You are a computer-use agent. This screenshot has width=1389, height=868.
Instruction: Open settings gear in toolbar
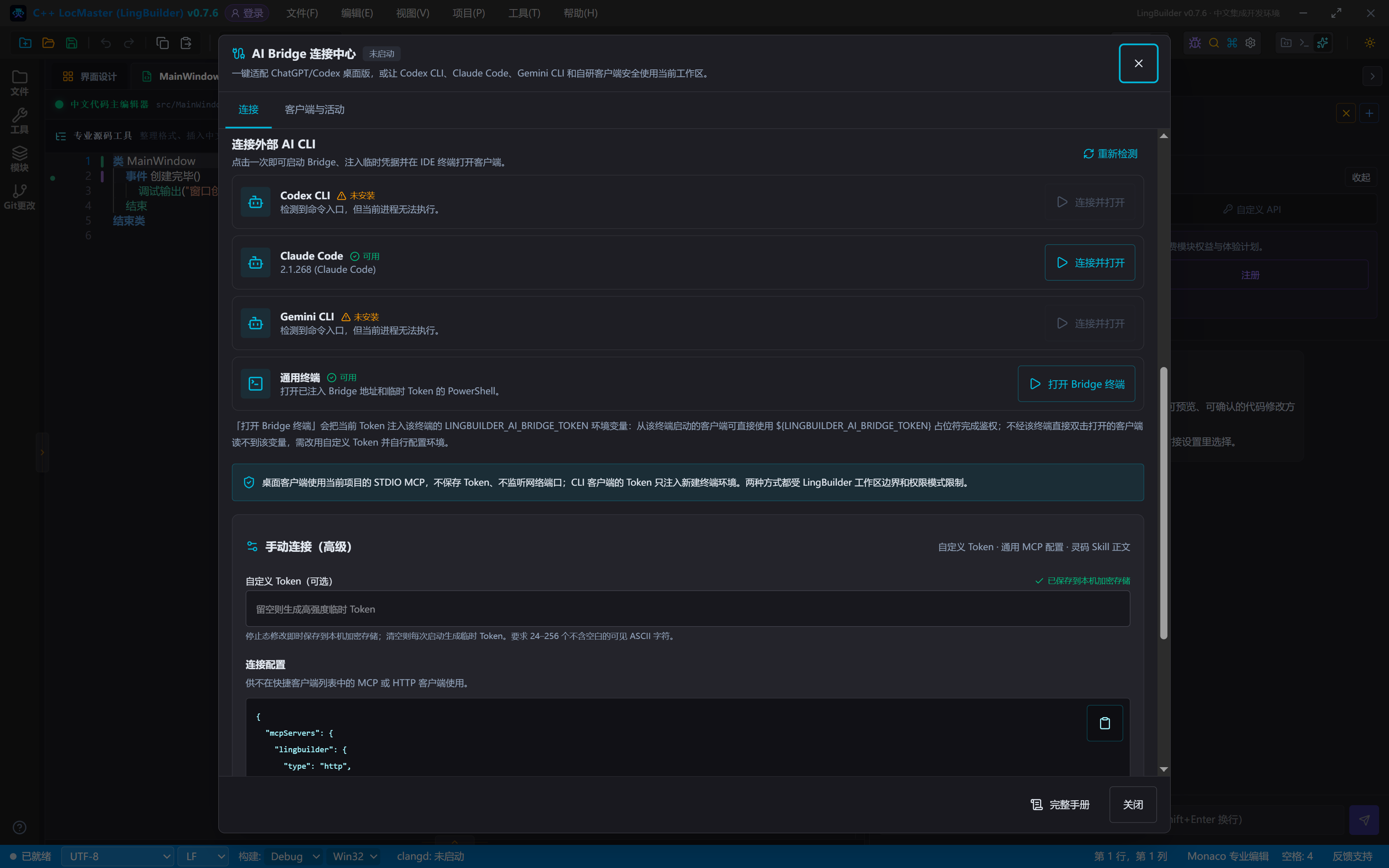pyautogui.click(x=1251, y=43)
